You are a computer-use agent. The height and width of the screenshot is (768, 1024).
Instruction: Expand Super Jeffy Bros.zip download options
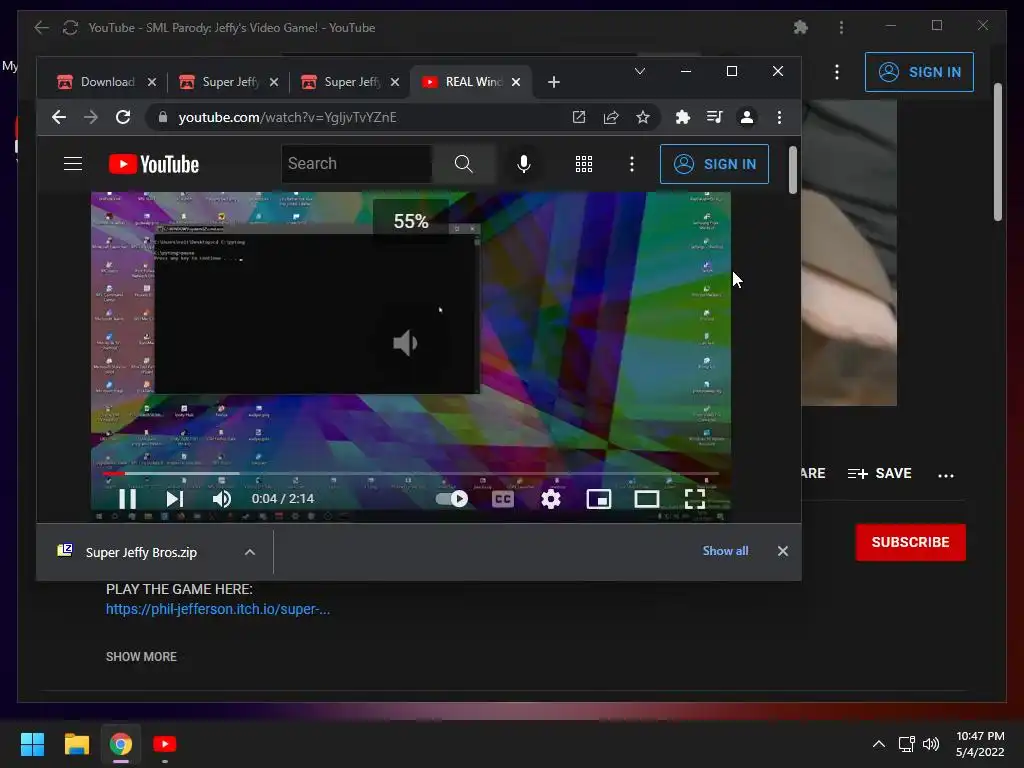coord(249,552)
